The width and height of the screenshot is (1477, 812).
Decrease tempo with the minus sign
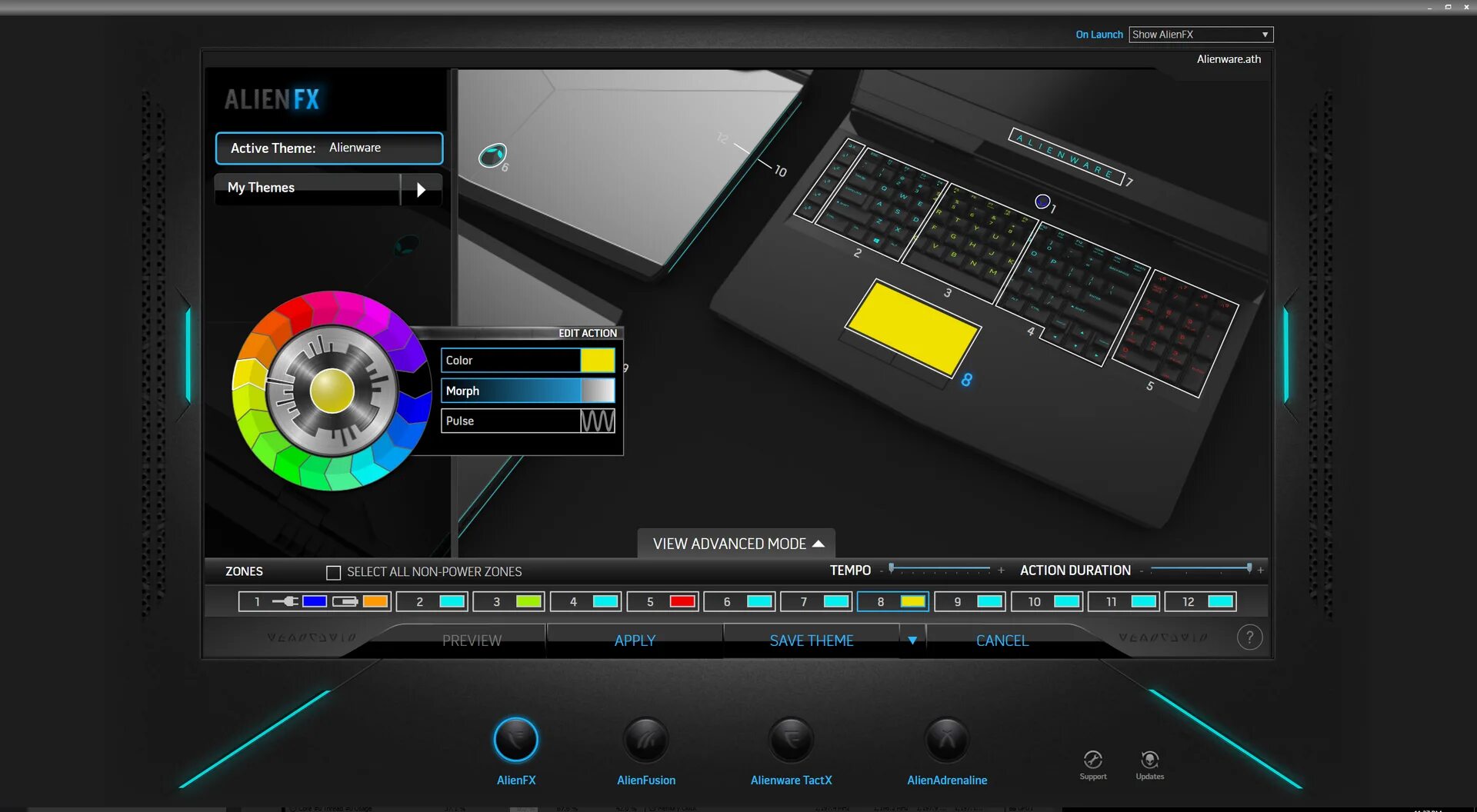[881, 571]
